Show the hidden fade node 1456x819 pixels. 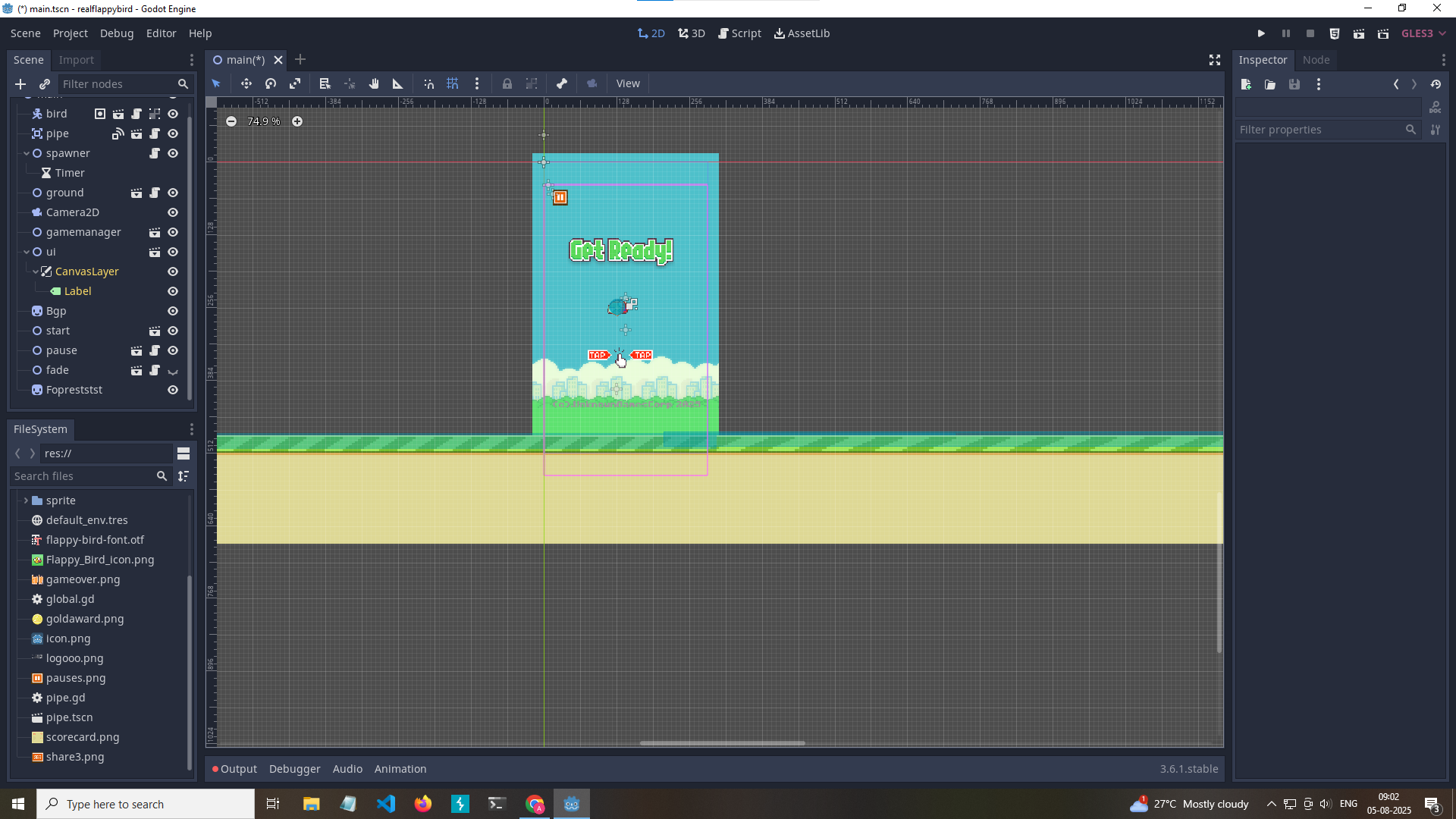point(173,371)
